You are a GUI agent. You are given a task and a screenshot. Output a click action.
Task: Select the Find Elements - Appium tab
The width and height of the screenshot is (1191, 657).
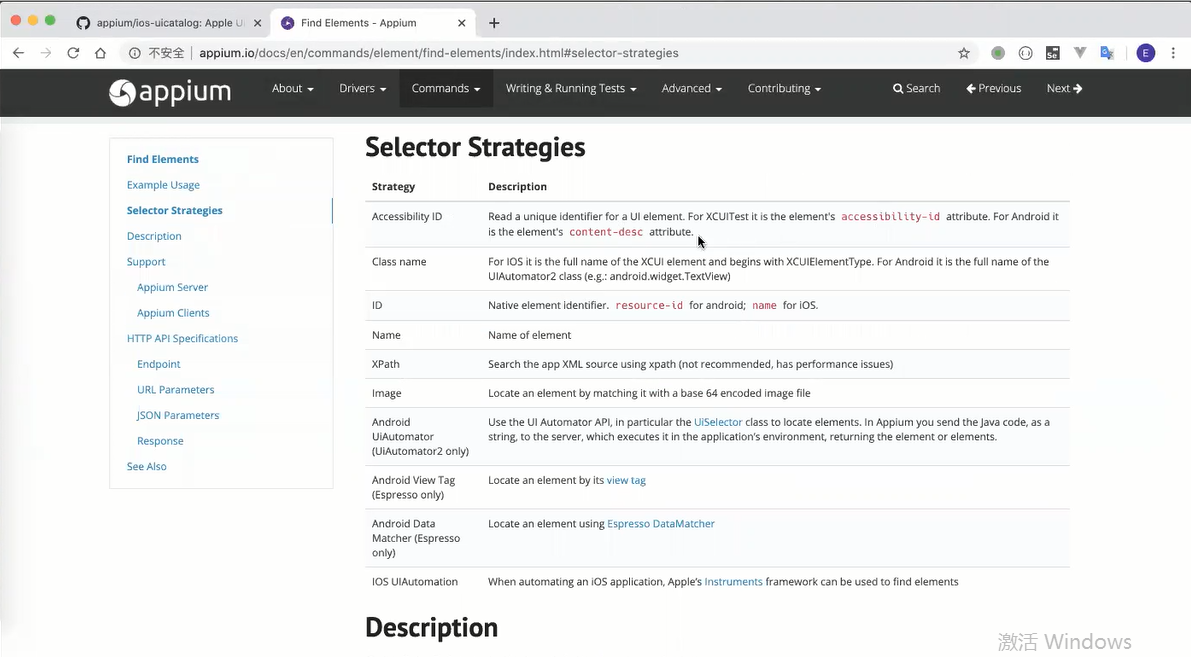[372, 23]
